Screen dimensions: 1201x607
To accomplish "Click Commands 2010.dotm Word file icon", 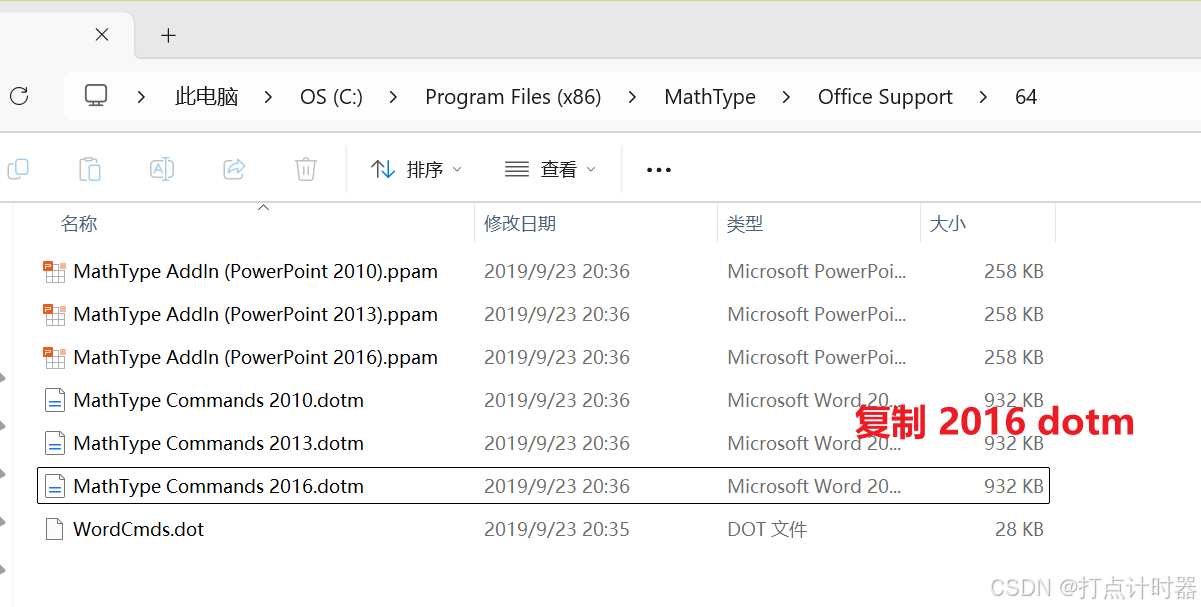I will [55, 400].
